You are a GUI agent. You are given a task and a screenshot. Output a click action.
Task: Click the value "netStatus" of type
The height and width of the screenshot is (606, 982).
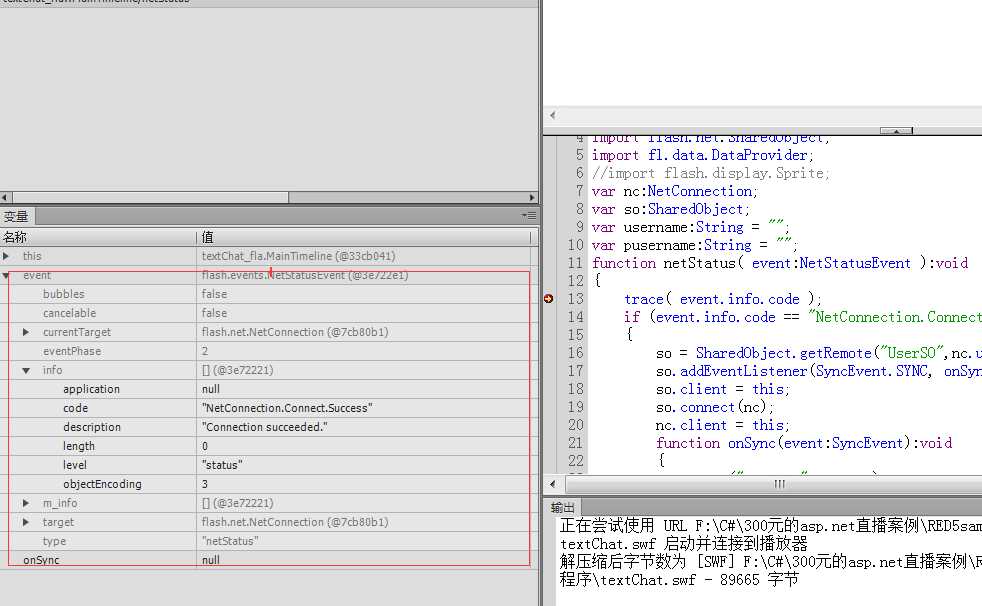[x=230, y=541]
